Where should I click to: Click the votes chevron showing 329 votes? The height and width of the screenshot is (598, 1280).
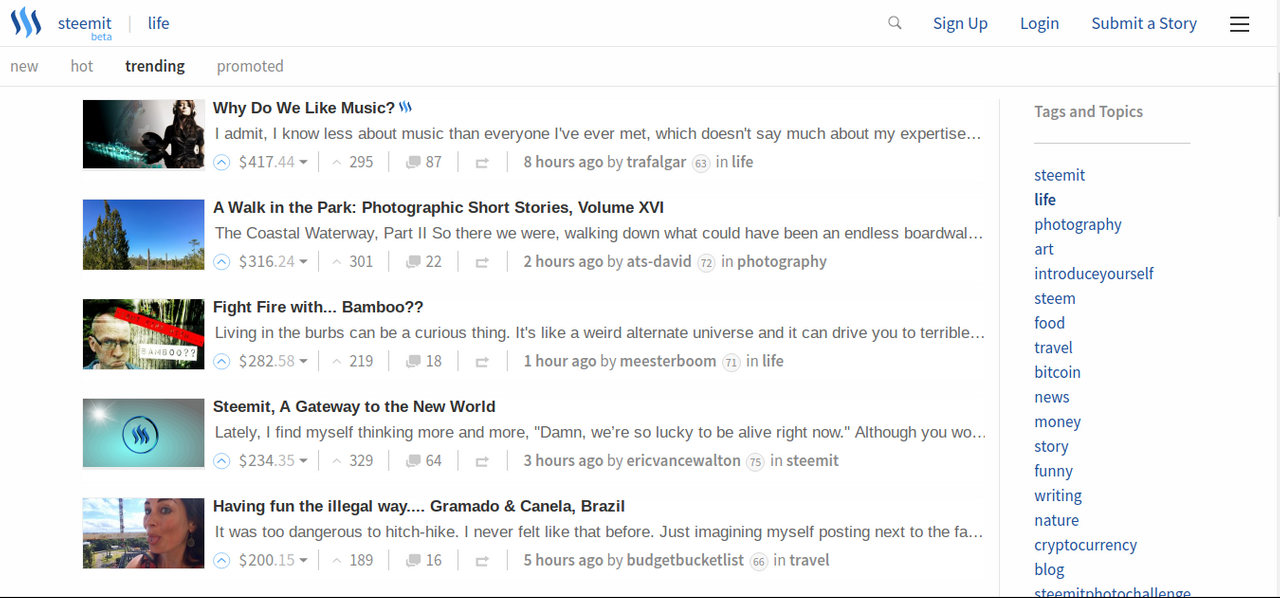[337, 461]
